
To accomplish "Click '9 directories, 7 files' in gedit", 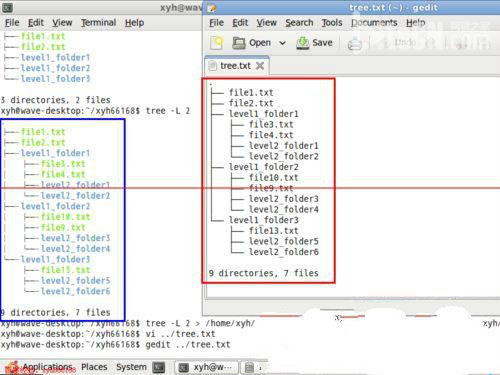I will 263,273.
